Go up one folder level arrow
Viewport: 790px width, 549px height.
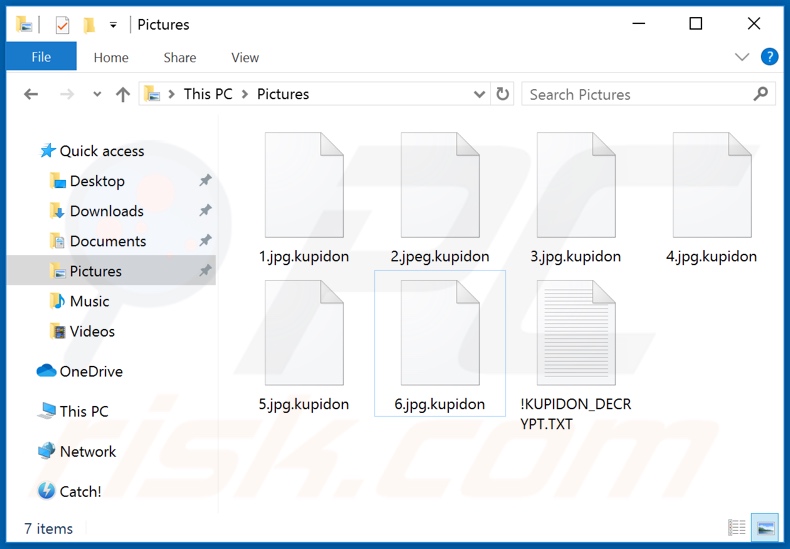[123, 94]
